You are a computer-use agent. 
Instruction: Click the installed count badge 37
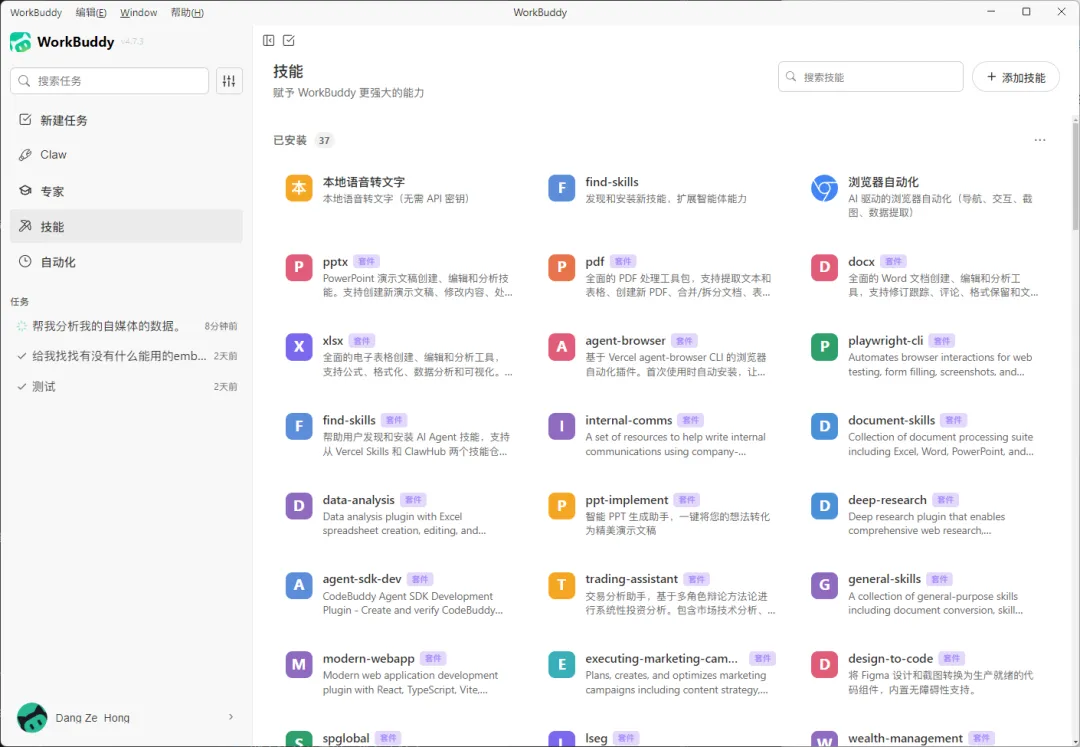pyautogui.click(x=324, y=140)
